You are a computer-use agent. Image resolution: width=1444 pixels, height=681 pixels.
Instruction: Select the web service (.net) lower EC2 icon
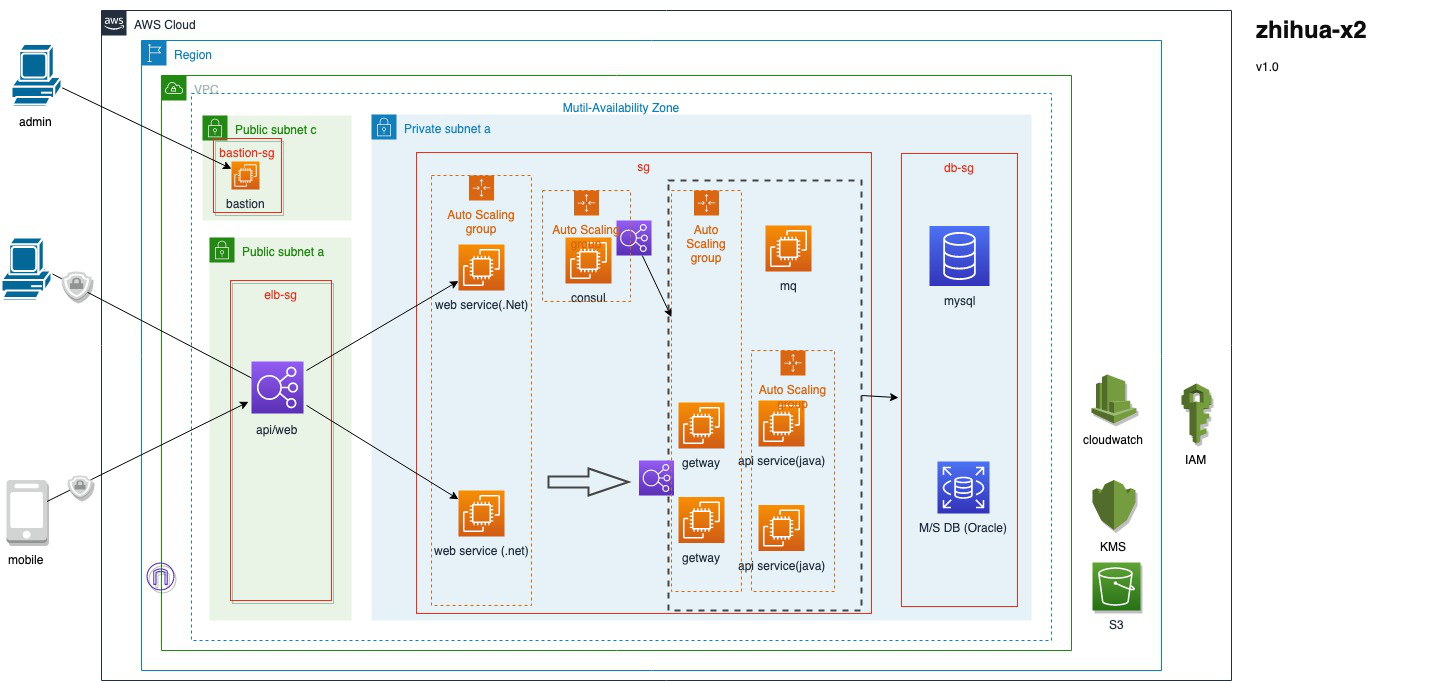pos(481,513)
